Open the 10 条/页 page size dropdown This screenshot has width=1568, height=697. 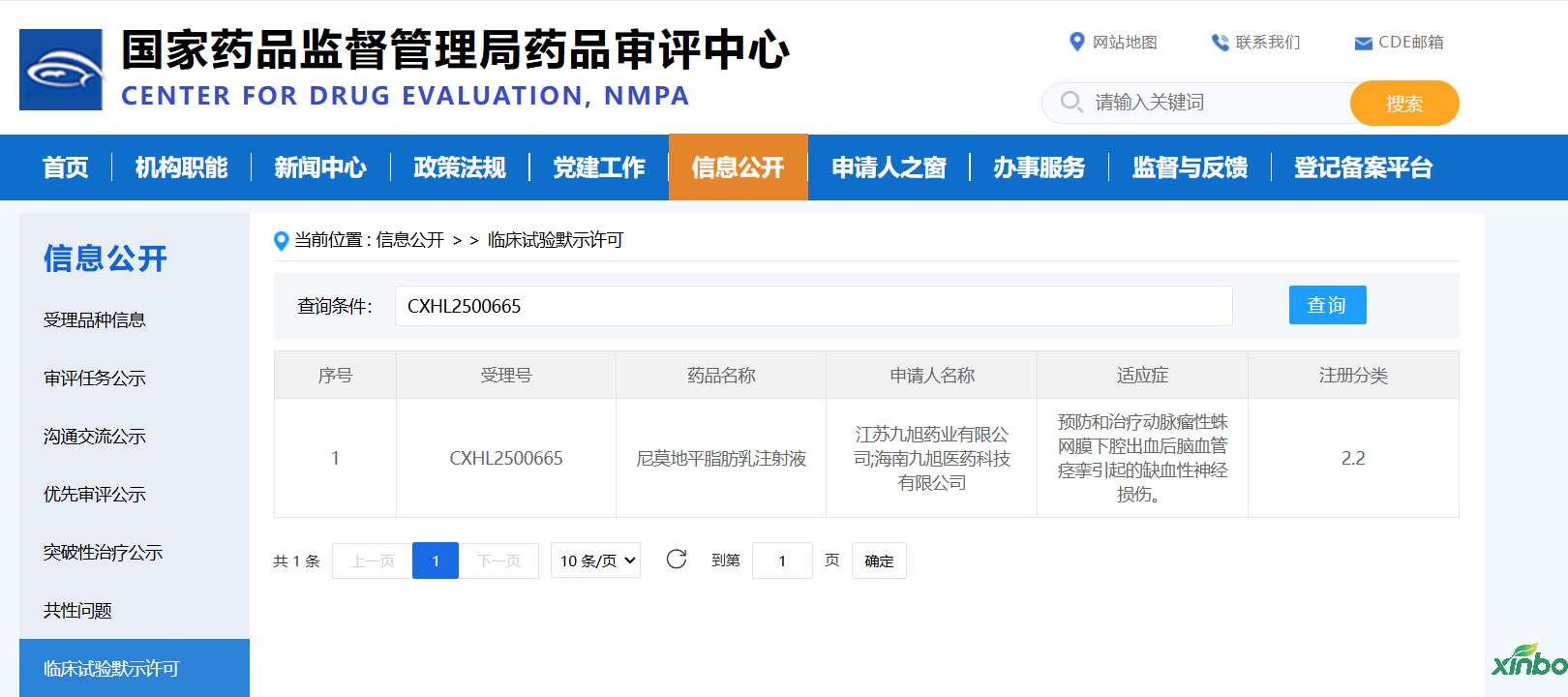click(x=596, y=561)
